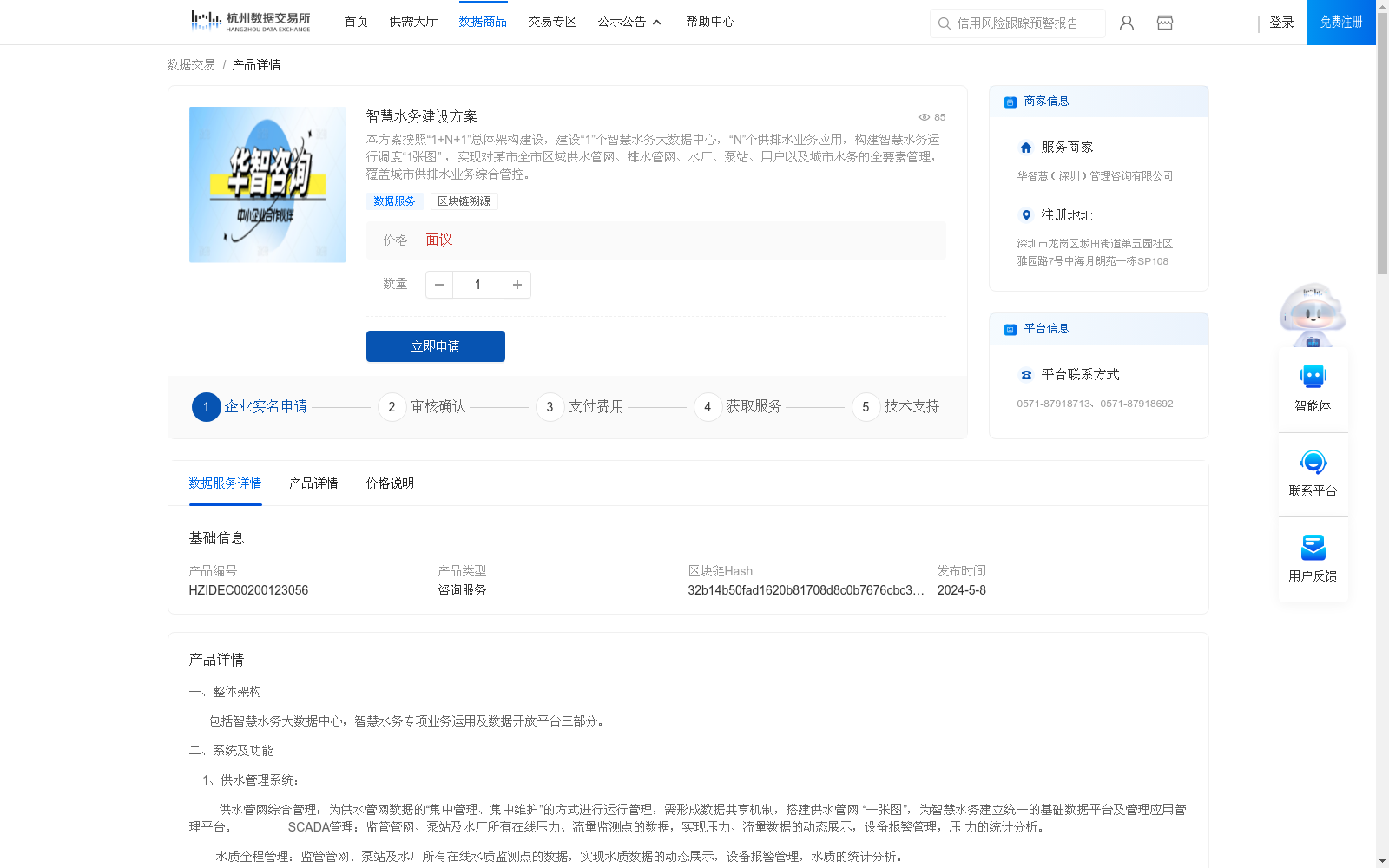The width and height of the screenshot is (1389, 868).
Task: Click the 登录 link
Action: pos(1281,23)
